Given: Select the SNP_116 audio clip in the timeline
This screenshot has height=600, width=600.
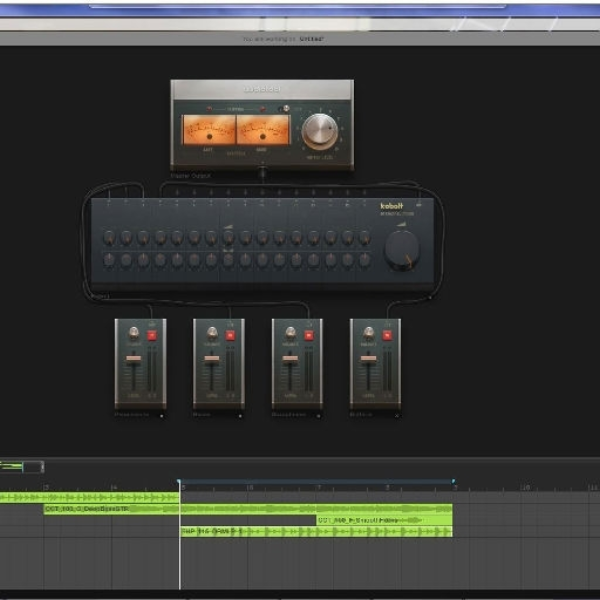Looking at the screenshot, I should pos(316,532).
